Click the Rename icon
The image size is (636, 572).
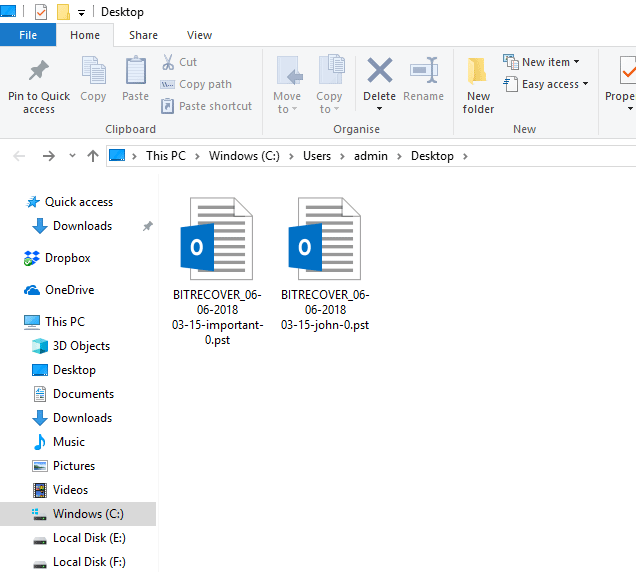pyautogui.click(x=423, y=71)
